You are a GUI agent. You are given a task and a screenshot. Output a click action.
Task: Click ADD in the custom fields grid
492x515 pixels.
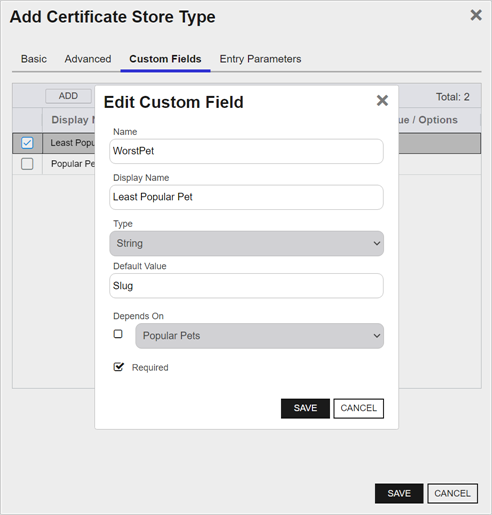point(68,96)
